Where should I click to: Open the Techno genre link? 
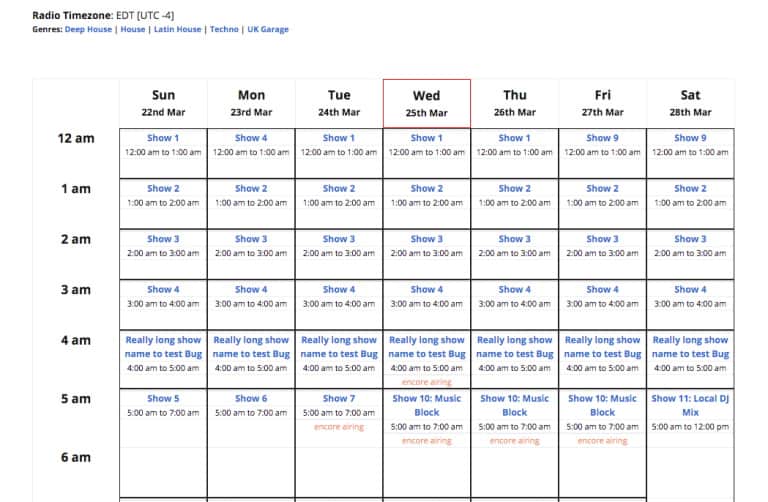[224, 30]
